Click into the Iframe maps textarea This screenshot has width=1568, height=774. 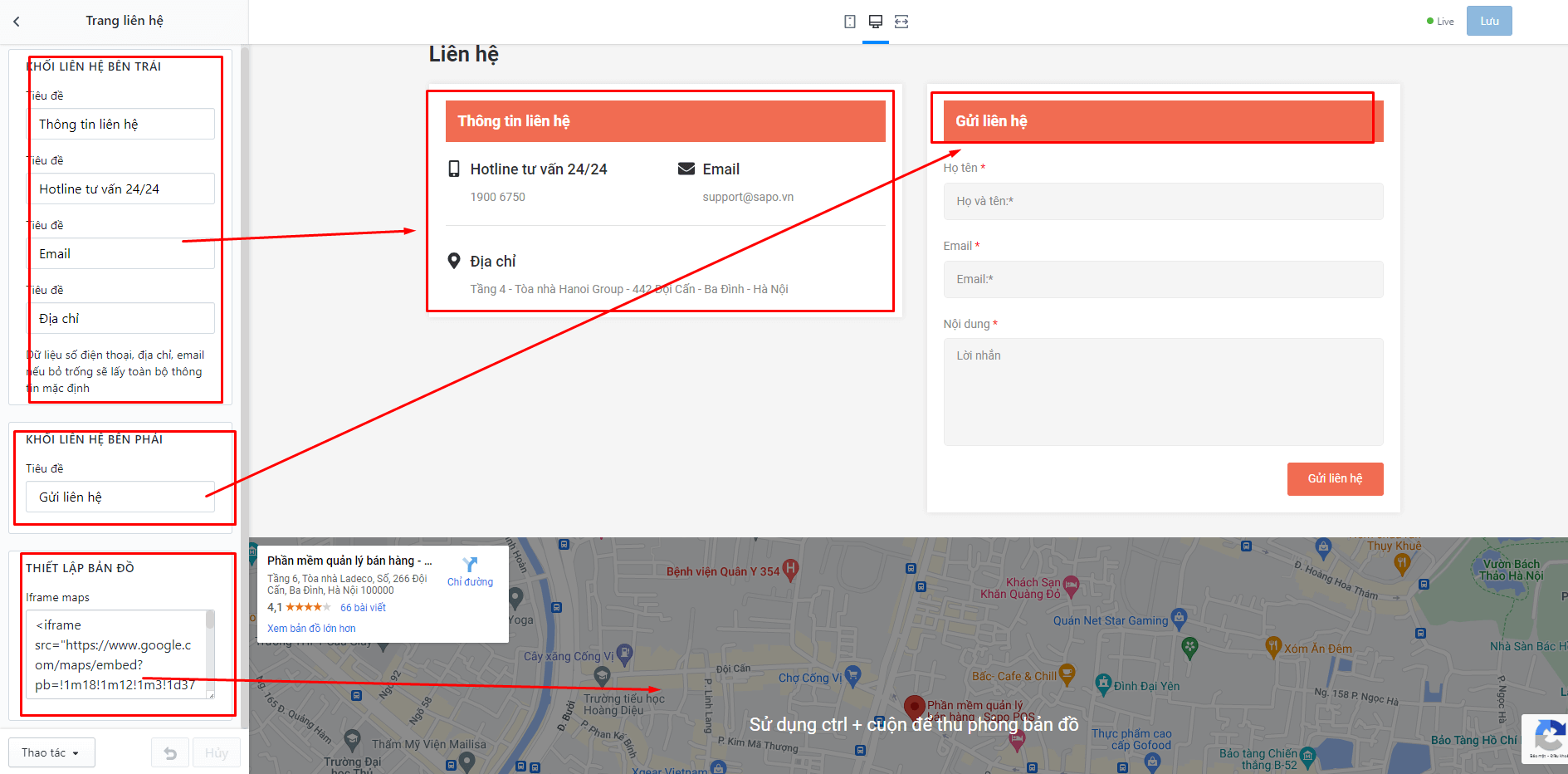(x=116, y=654)
